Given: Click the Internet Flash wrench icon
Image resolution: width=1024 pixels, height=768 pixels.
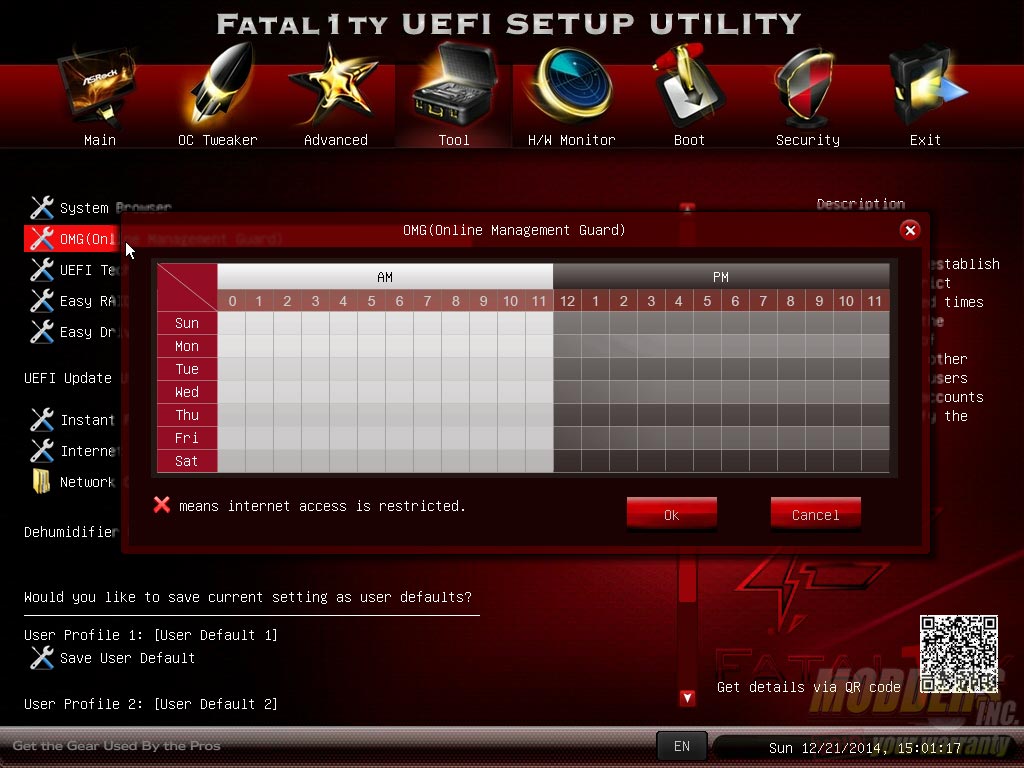Looking at the screenshot, I should [x=42, y=451].
